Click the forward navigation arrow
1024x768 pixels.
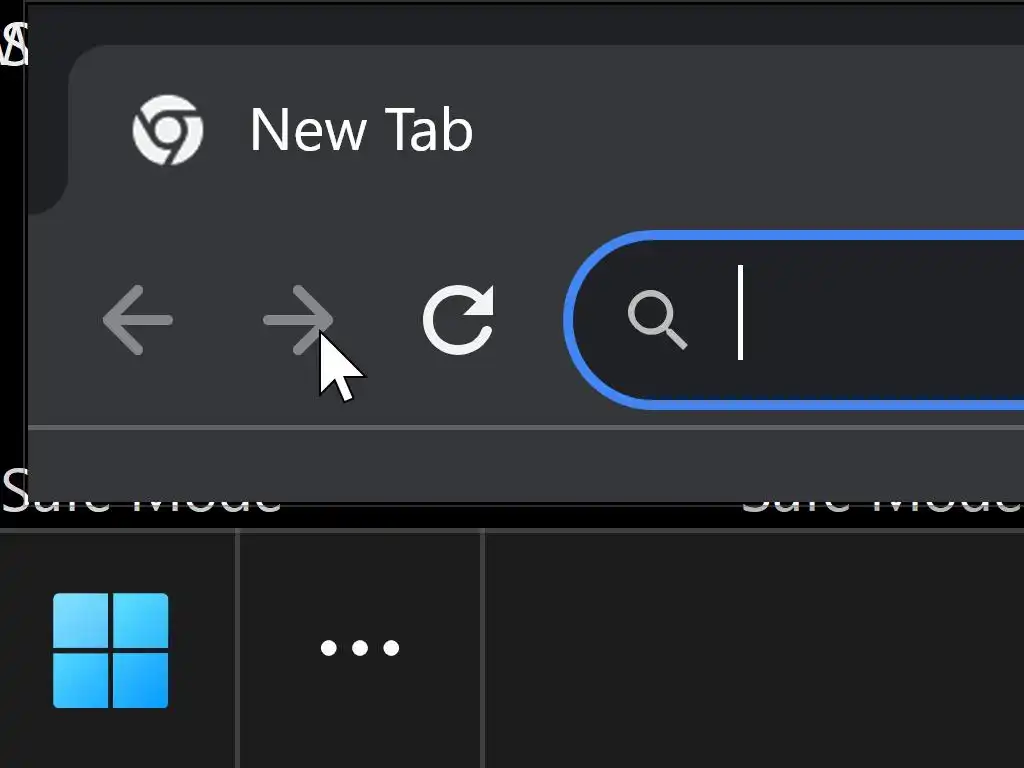pyautogui.click(x=298, y=320)
